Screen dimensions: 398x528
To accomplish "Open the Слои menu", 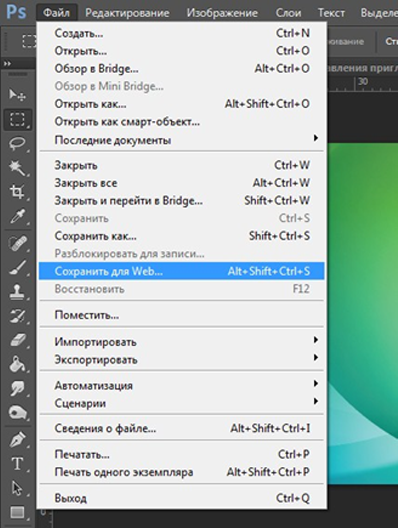I will [288, 13].
